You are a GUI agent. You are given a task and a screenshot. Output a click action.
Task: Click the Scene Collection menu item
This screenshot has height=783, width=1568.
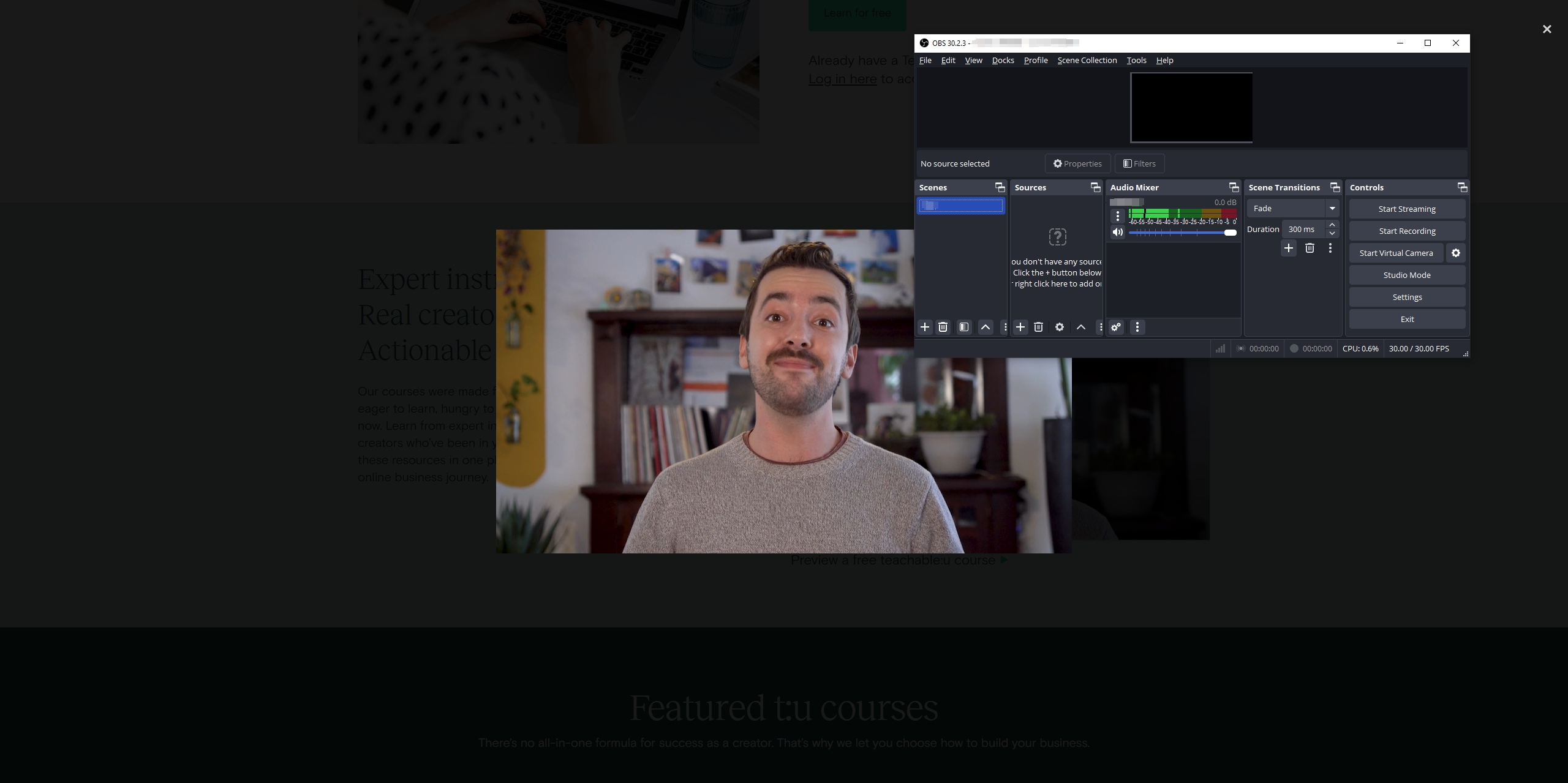pos(1087,61)
